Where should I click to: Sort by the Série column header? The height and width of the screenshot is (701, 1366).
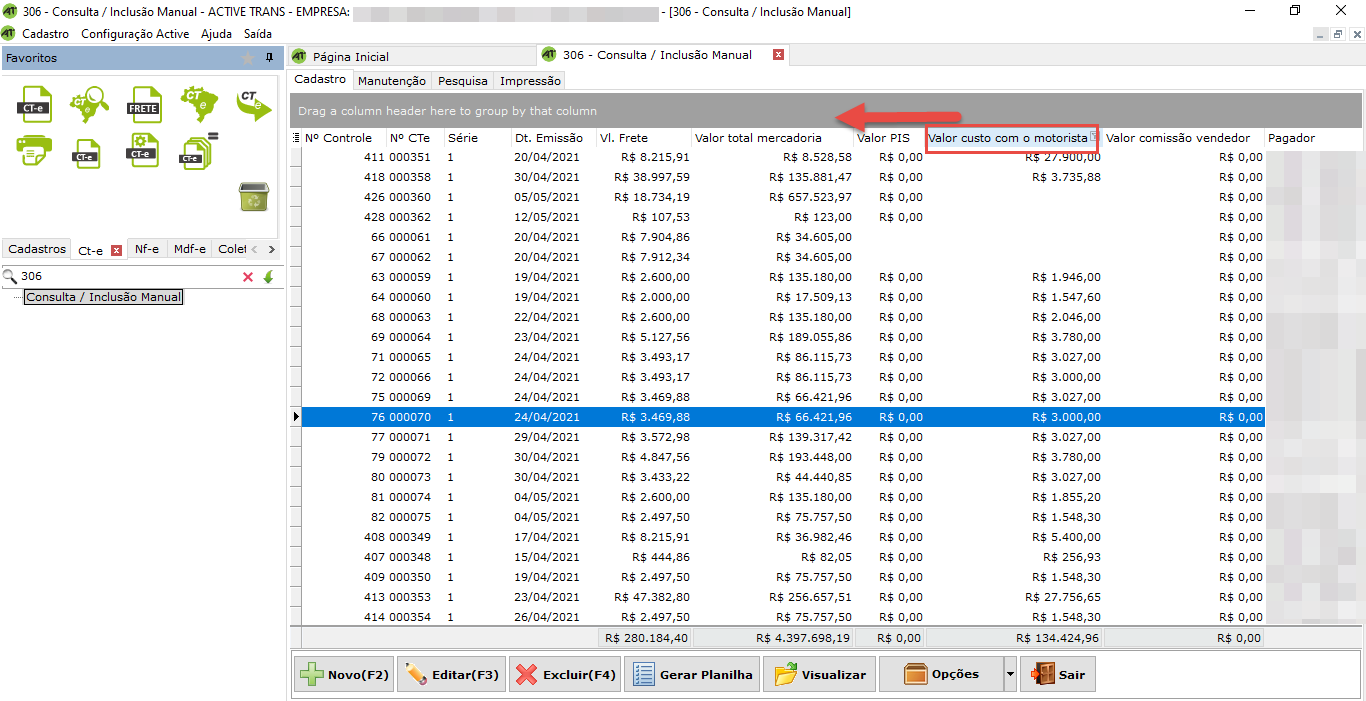[x=477, y=138]
